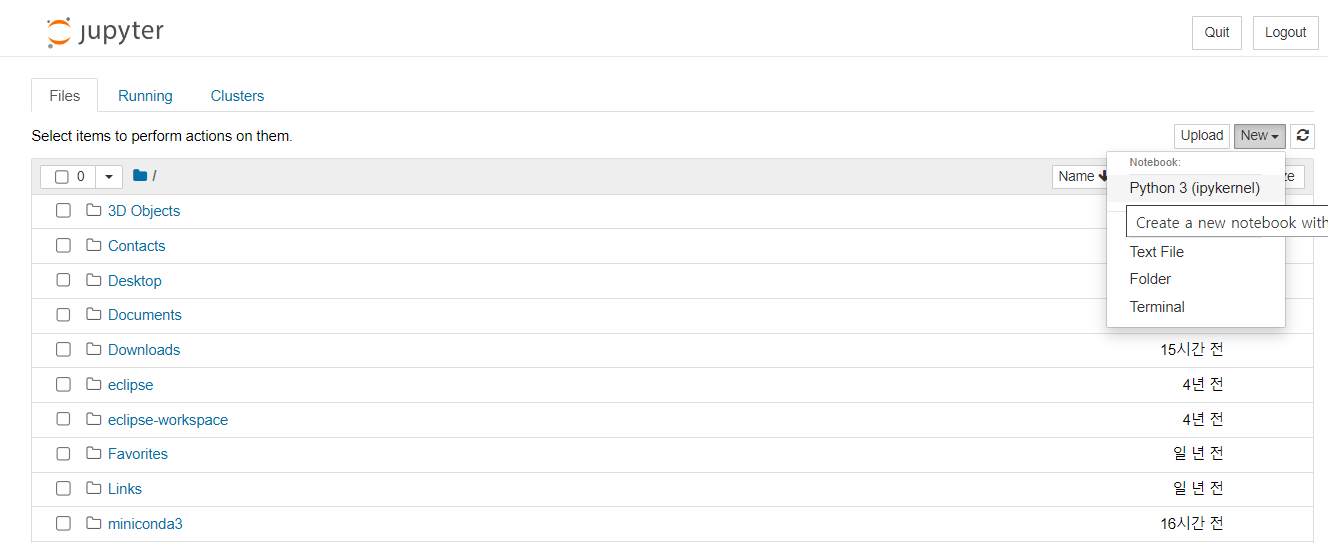This screenshot has height=543, width=1328.
Task: Click the Favorites folder icon
Action: [94, 454]
